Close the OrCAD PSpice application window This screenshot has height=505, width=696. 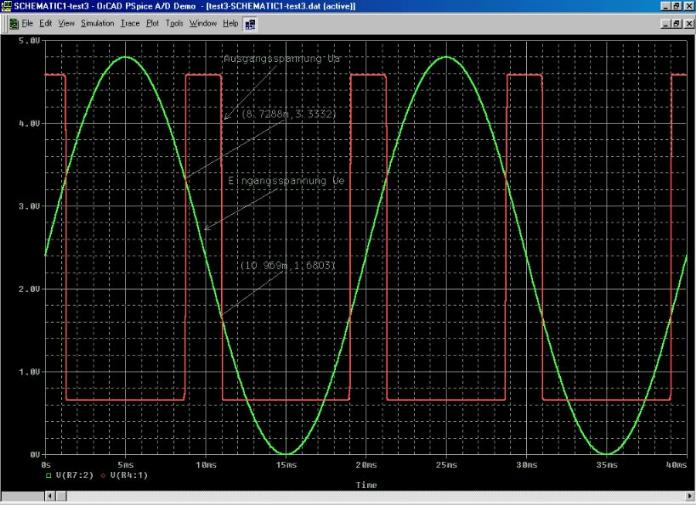689,6
